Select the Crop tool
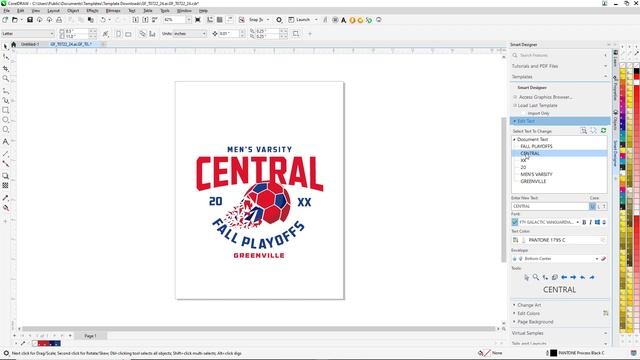Image resolution: width=640 pixels, height=360 pixels. pos(6,68)
